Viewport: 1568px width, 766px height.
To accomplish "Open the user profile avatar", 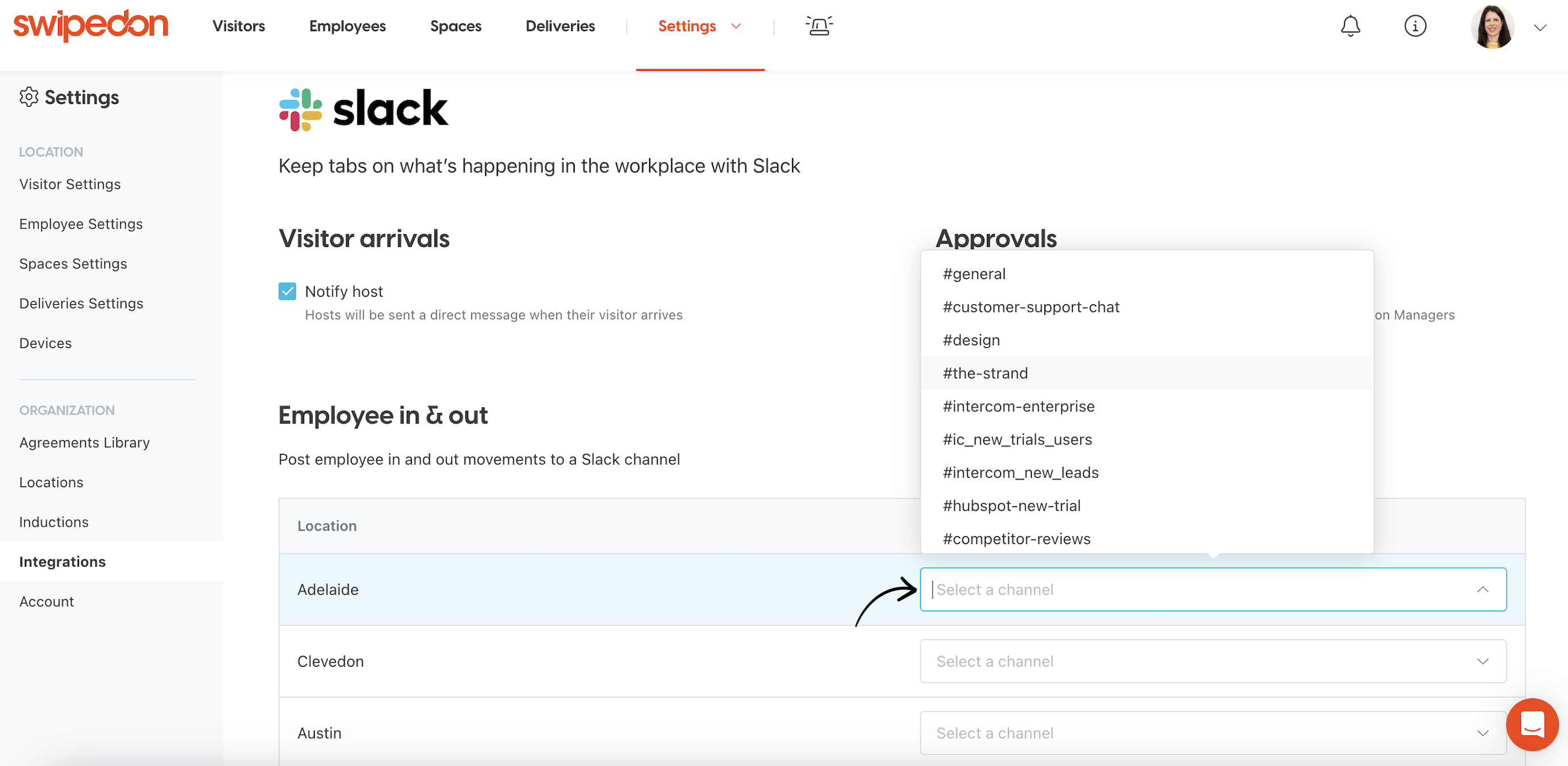I will point(1492,26).
